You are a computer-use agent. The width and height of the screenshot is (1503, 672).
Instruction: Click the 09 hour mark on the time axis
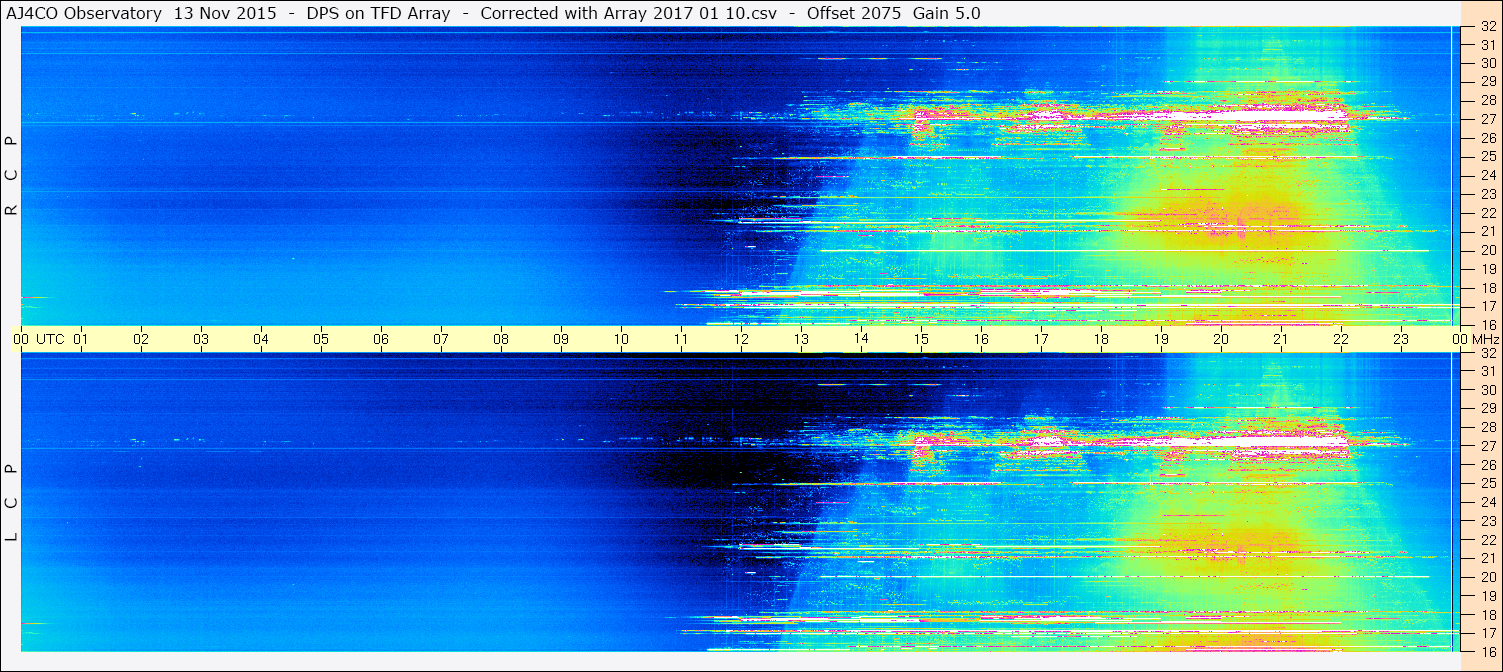pyautogui.click(x=561, y=339)
